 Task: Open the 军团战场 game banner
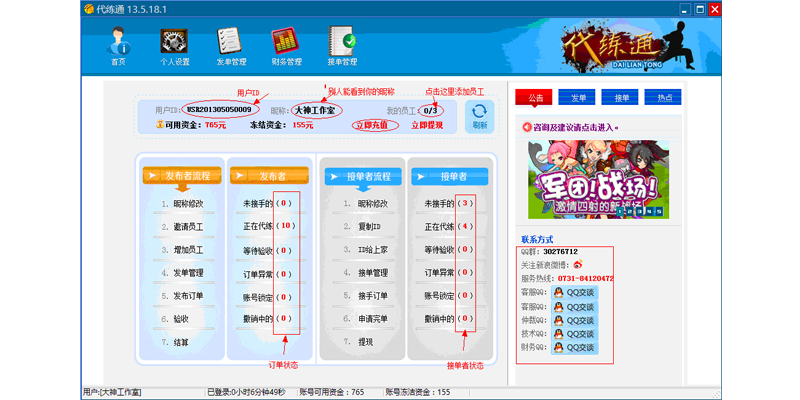click(598, 180)
